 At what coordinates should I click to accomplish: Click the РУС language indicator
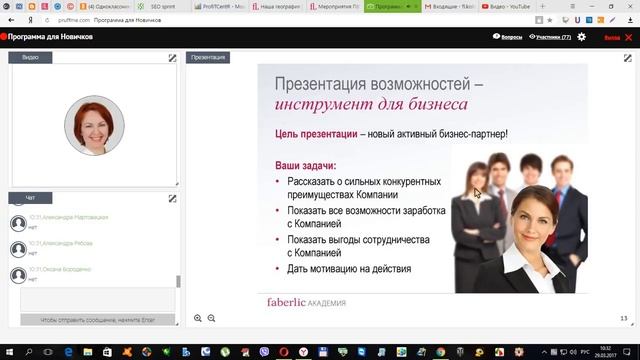(585, 352)
